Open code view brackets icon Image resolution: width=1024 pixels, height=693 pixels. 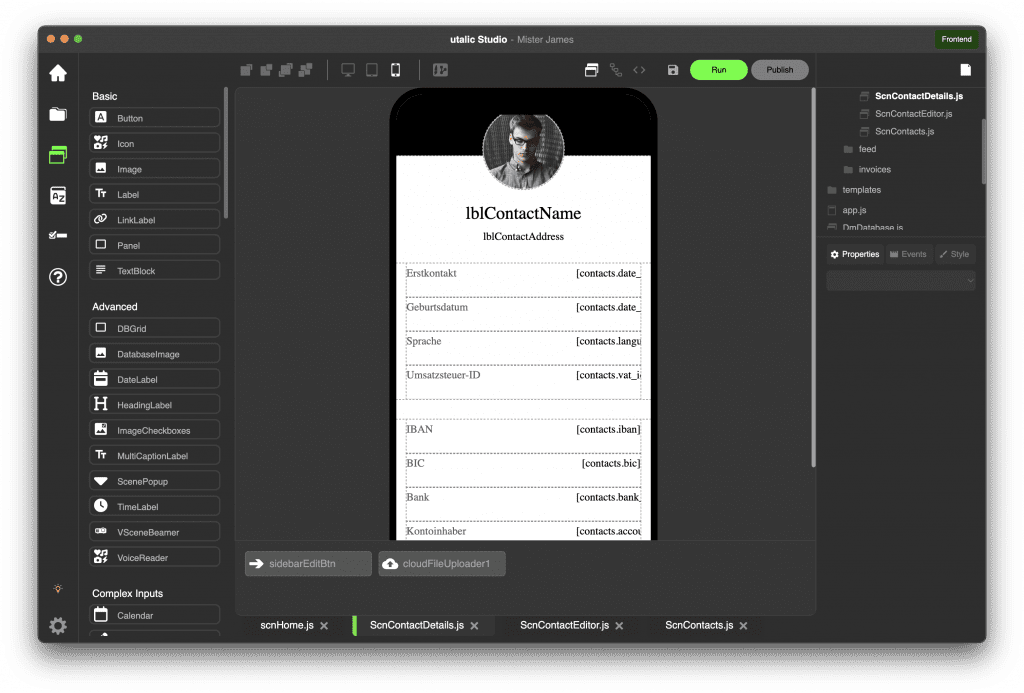[x=639, y=70]
